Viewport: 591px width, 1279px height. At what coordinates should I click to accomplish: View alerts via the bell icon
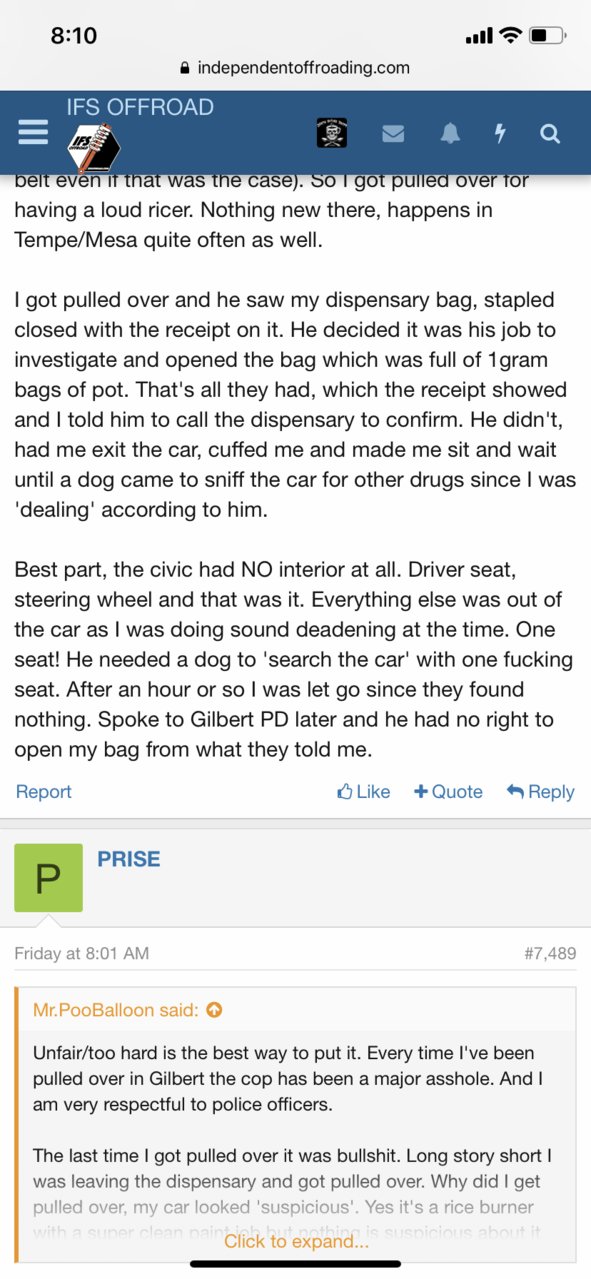[450, 133]
